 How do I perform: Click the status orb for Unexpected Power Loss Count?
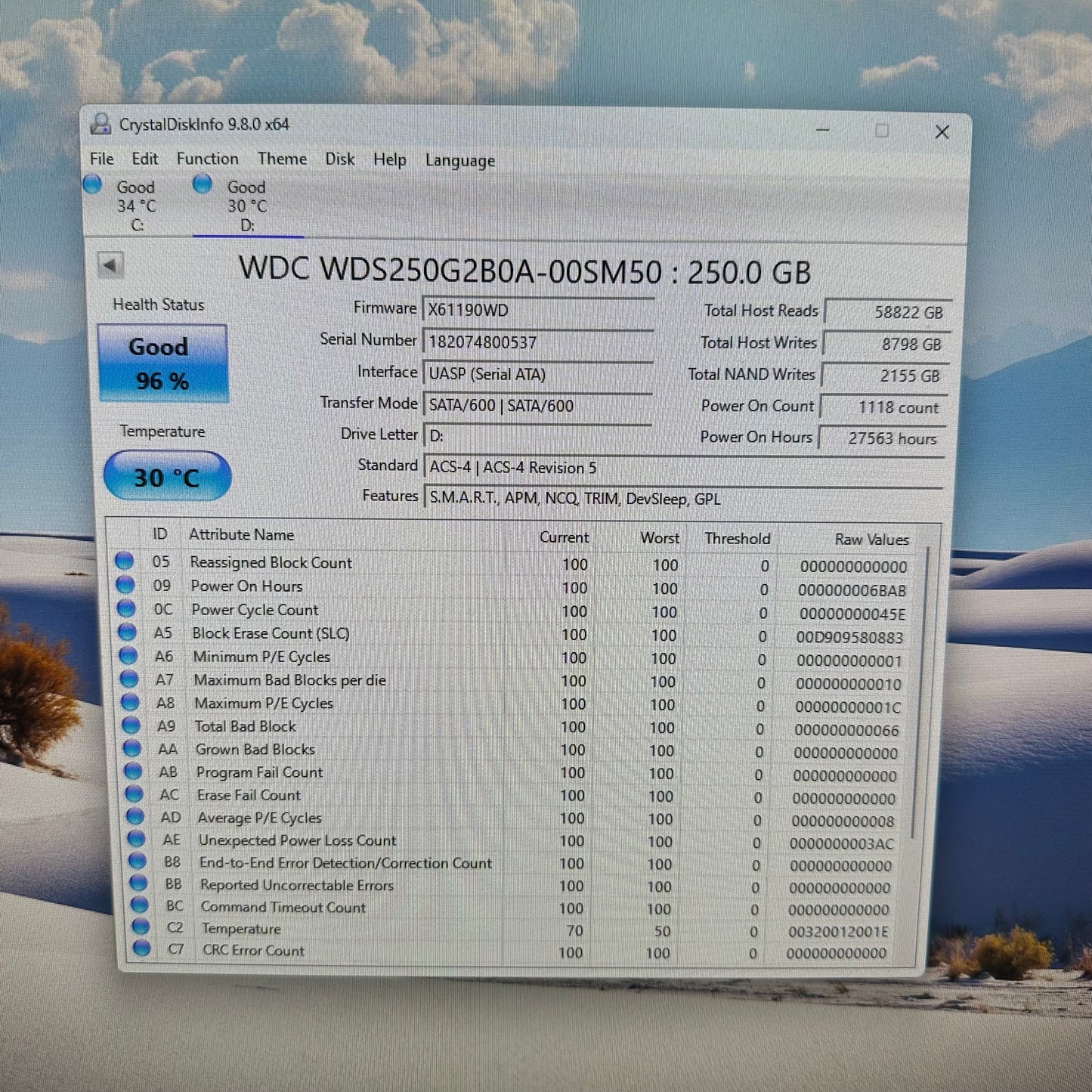pos(136,838)
